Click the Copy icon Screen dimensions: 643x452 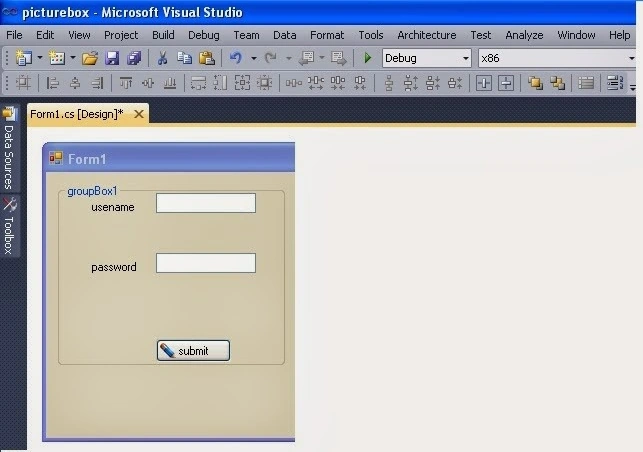tap(184, 58)
